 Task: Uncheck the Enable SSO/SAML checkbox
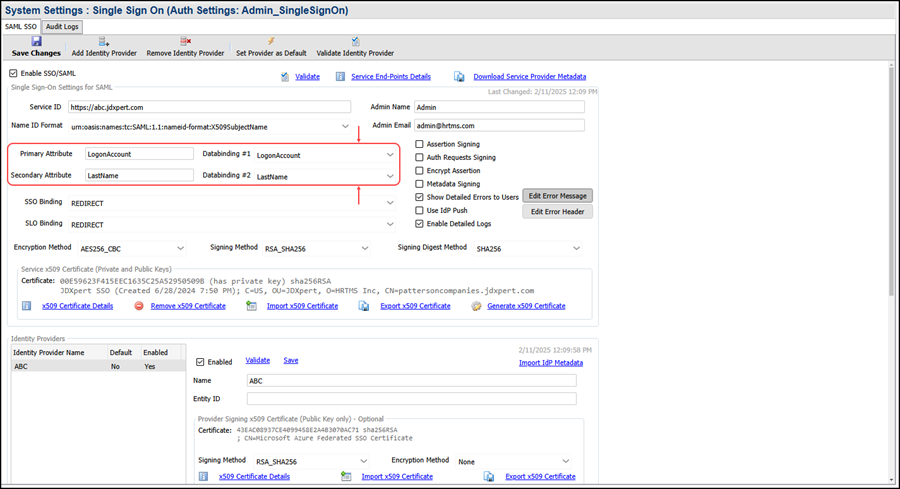[x=13, y=73]
